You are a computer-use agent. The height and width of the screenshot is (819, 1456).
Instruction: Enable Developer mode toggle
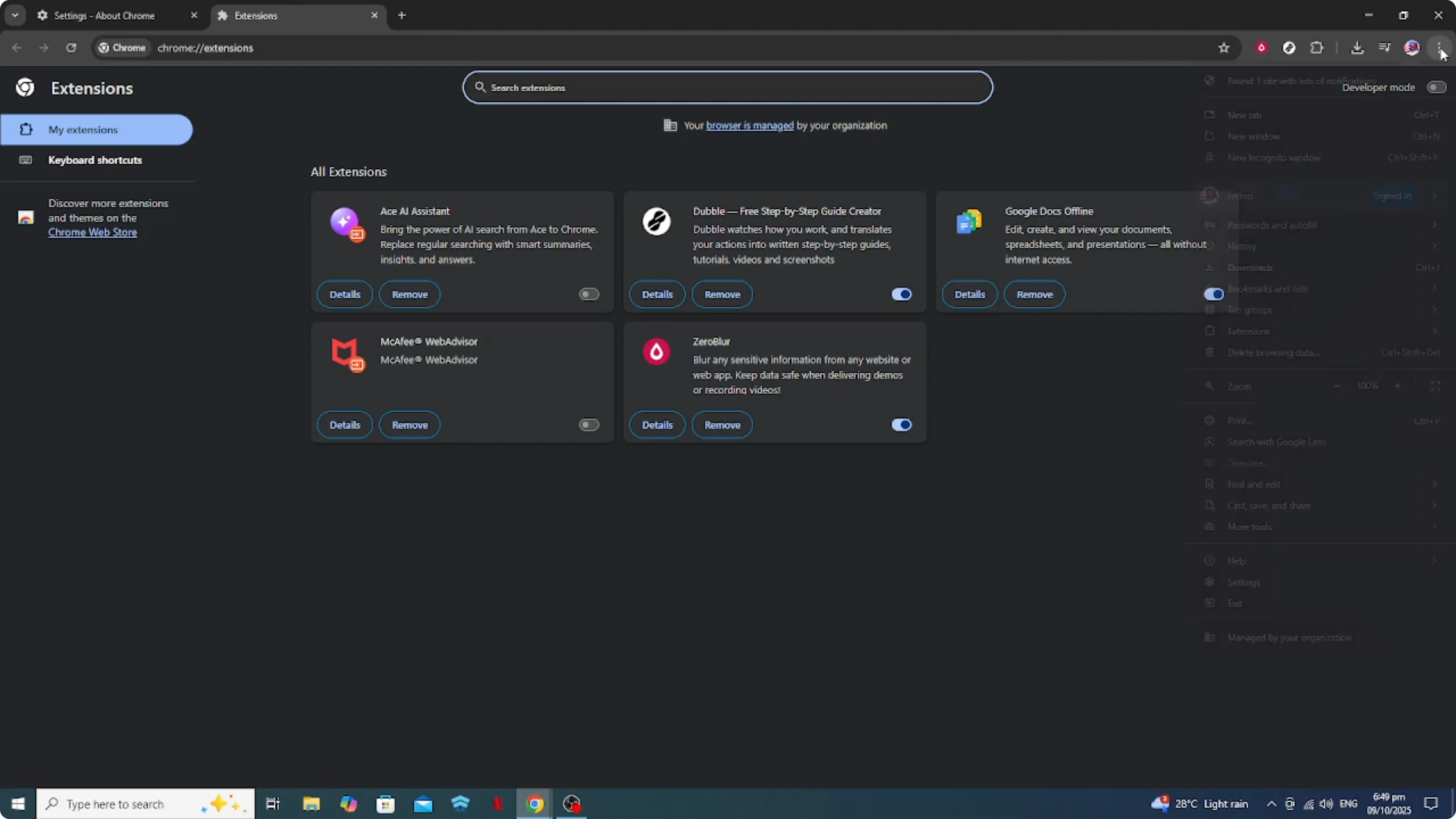click(x=1436, y=87)
